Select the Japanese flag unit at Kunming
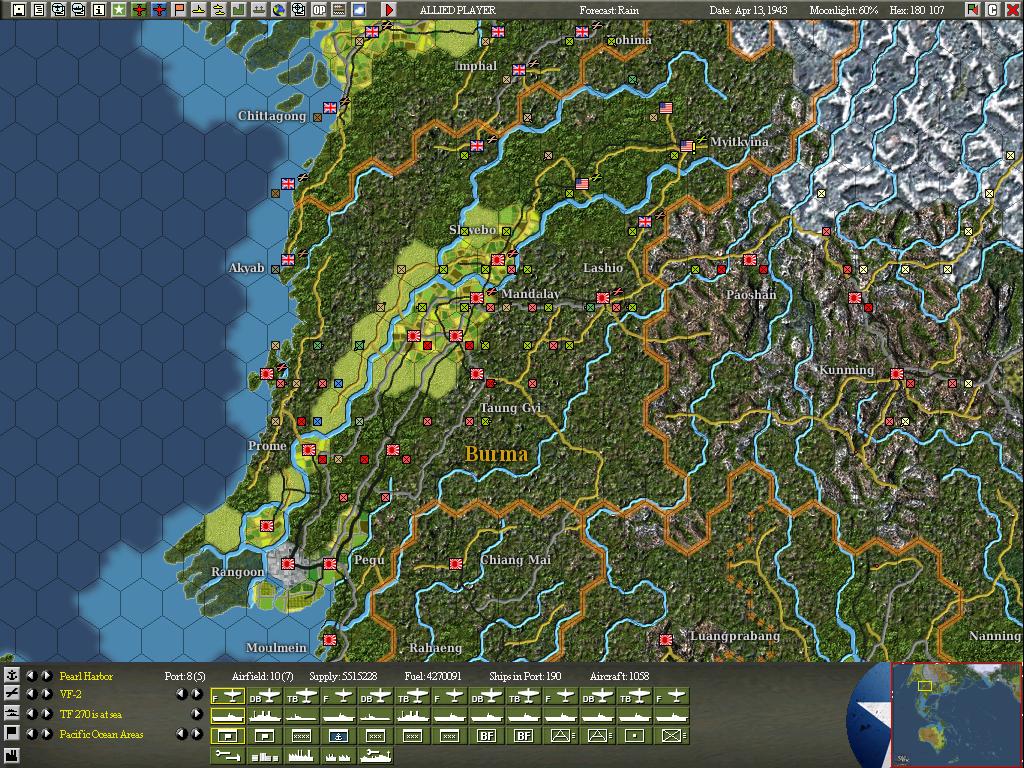This screenshot has height=768, width=1024. (x=897, y=374)
